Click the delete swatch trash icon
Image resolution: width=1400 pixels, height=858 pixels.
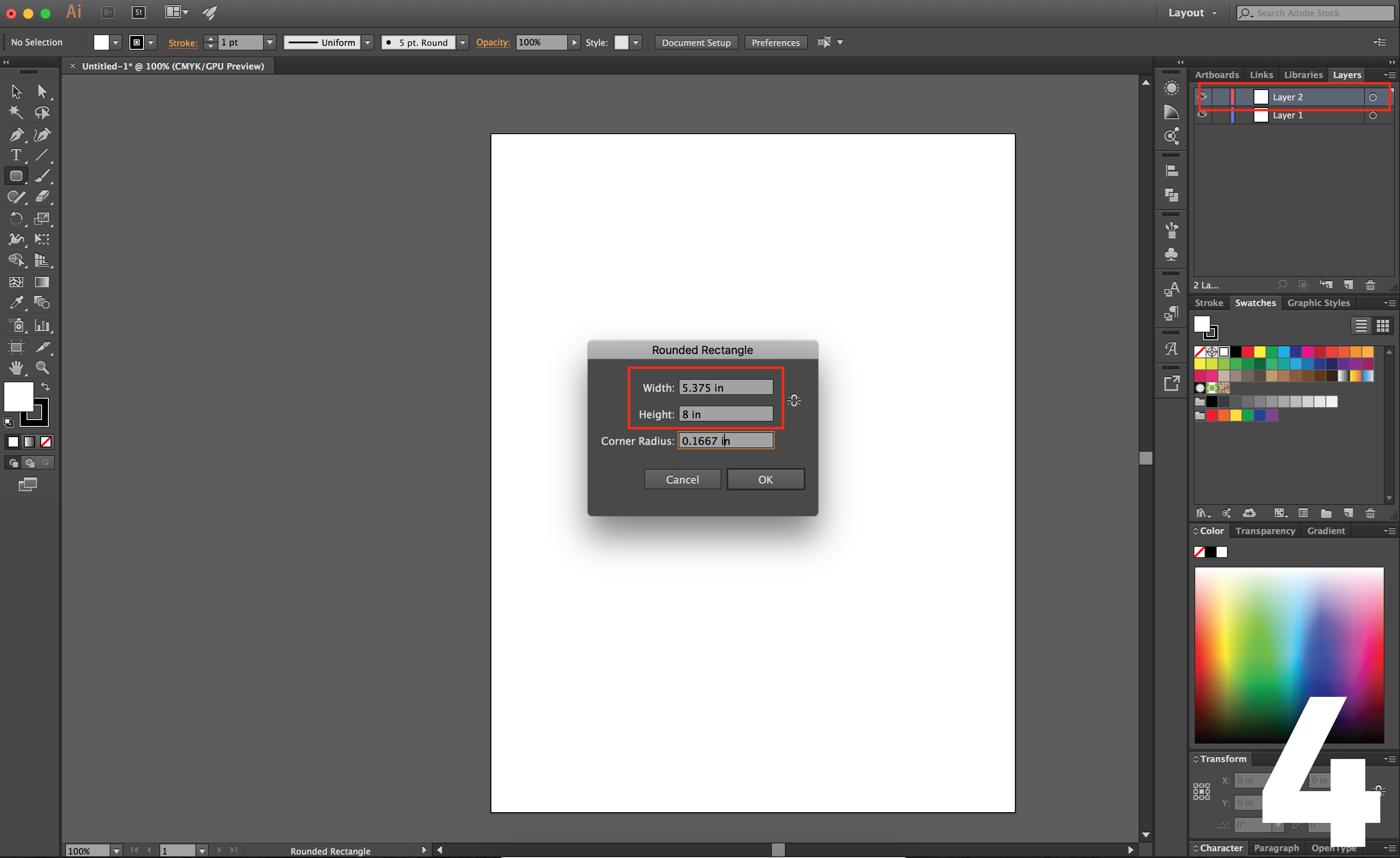pyautogui.click(x=1370, y=513)
